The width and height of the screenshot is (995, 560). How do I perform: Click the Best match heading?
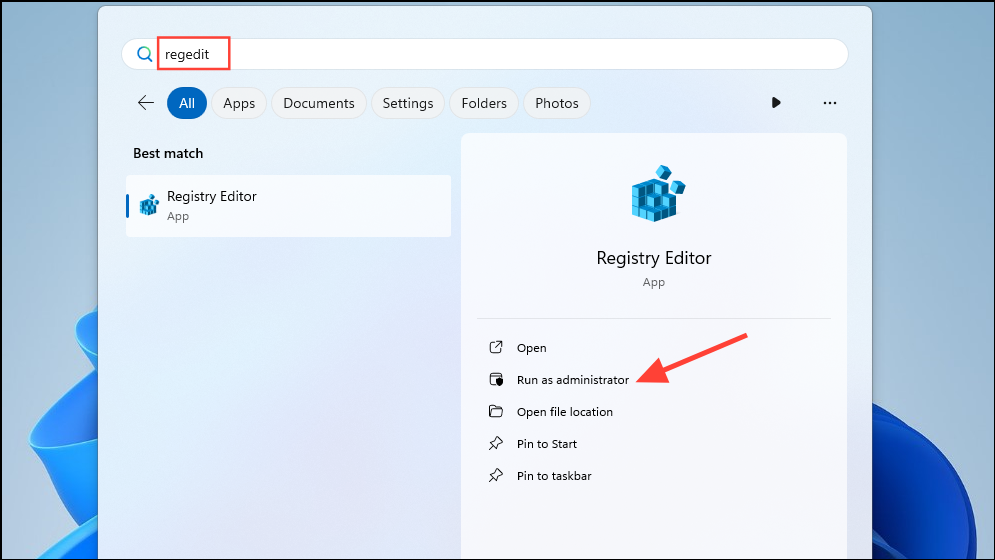click(x=168, y=153)
